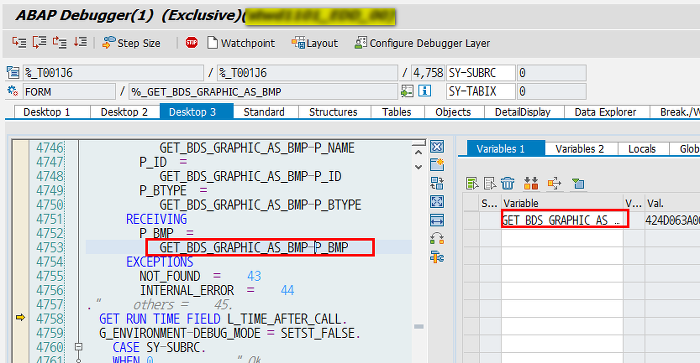Click the SY-TABIX value field
This screenshot has height=363, width=700.
point(551,92)
